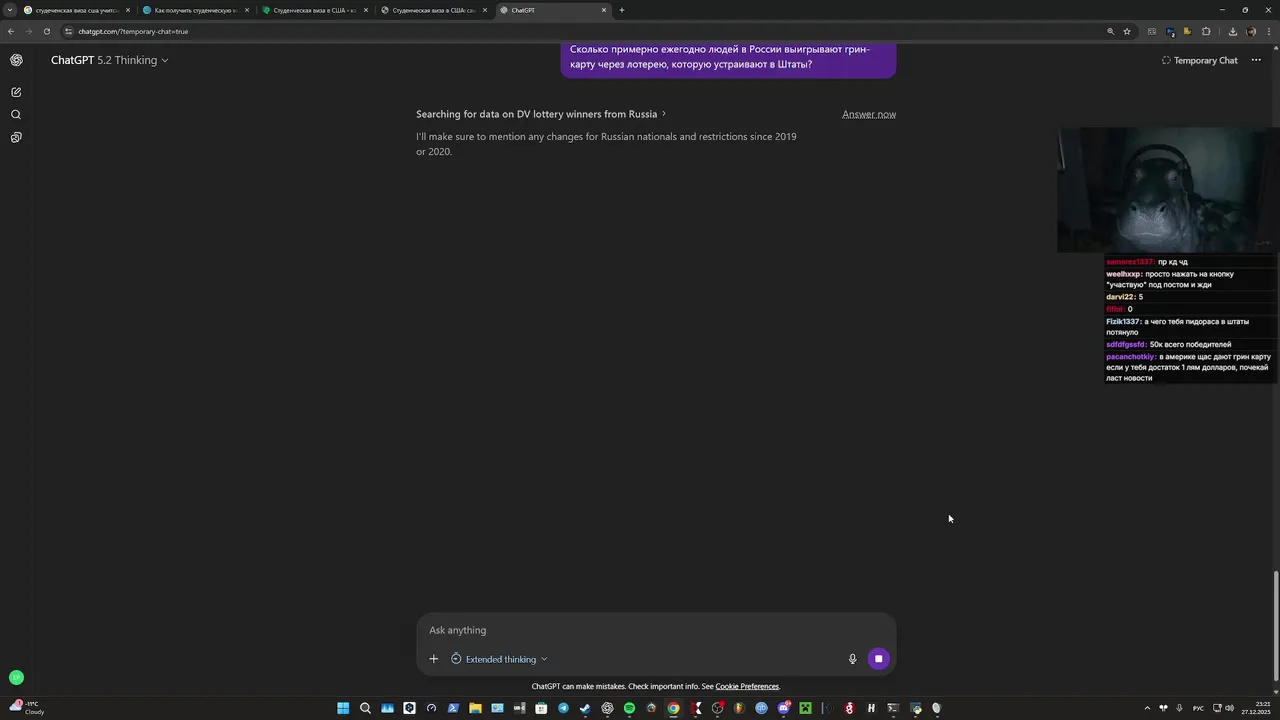Switch to the fourth 'Студенческая виза в США: сам' tab
Screen dimensions: 1280x720
point(434,10)
